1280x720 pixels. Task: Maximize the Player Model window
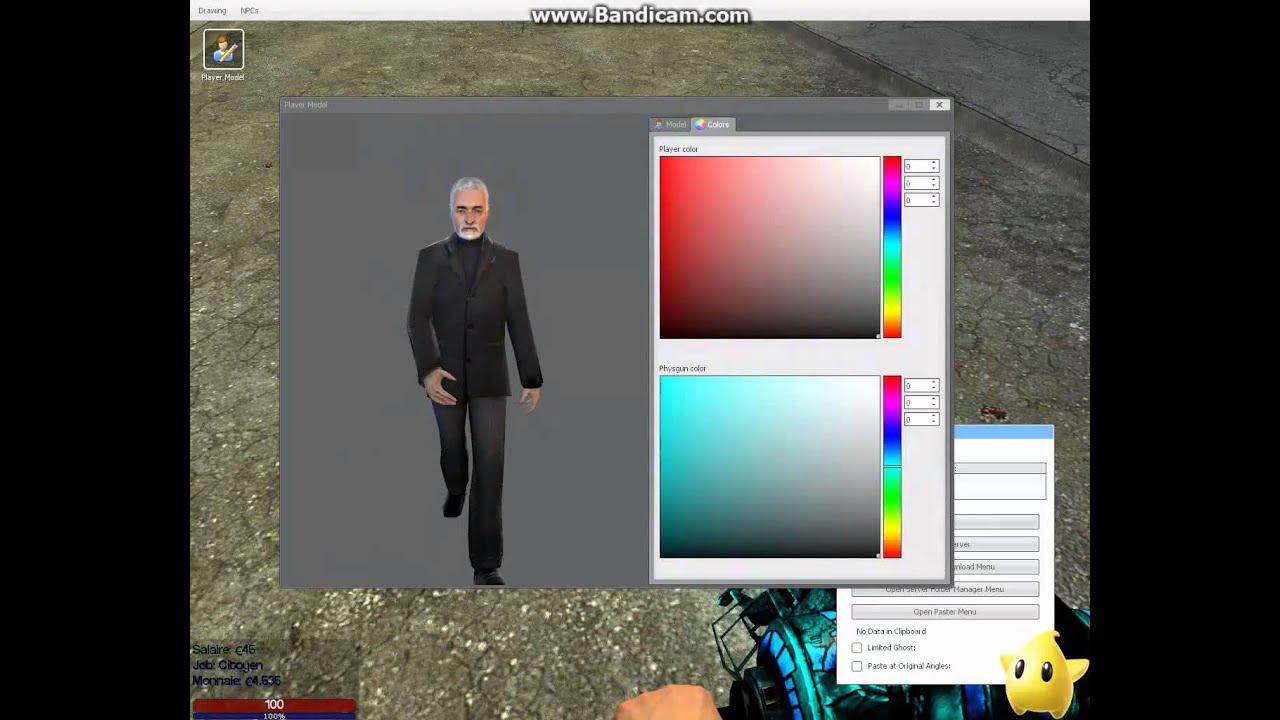coord(919,104)
